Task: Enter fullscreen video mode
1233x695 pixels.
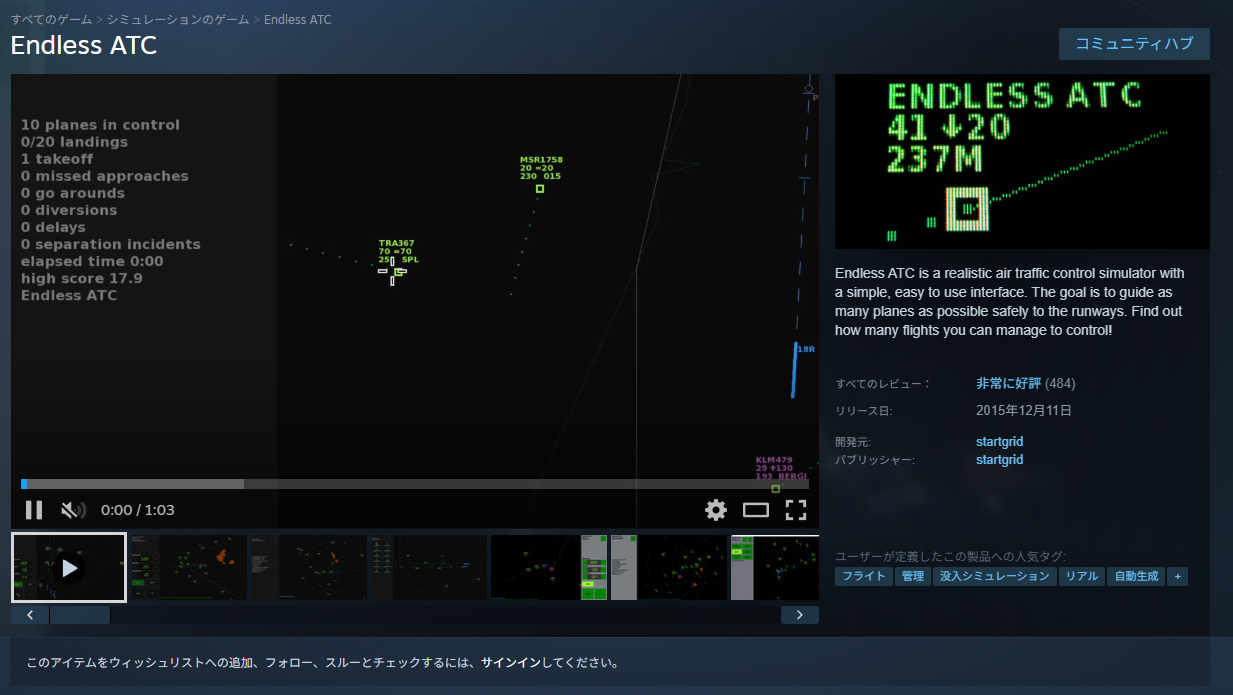Action: coord(796,510)
